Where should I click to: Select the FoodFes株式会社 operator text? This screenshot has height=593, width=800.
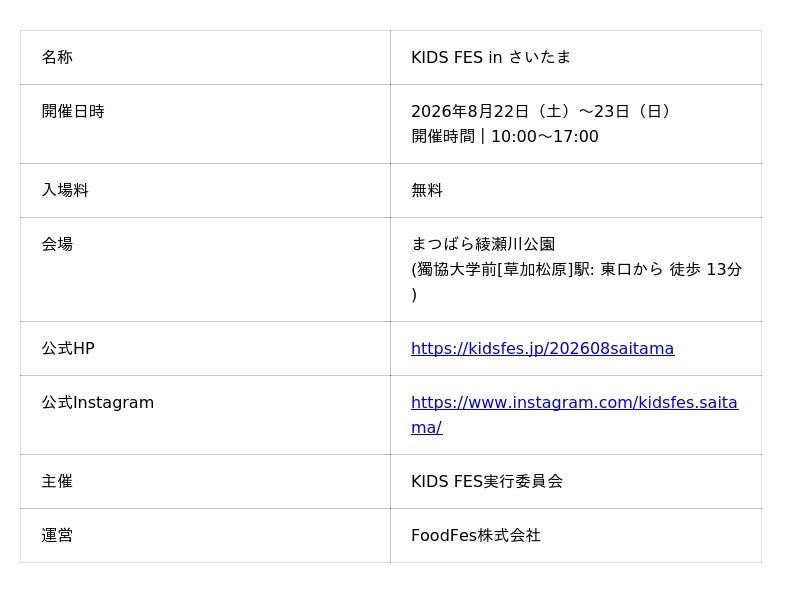(476, 535)
